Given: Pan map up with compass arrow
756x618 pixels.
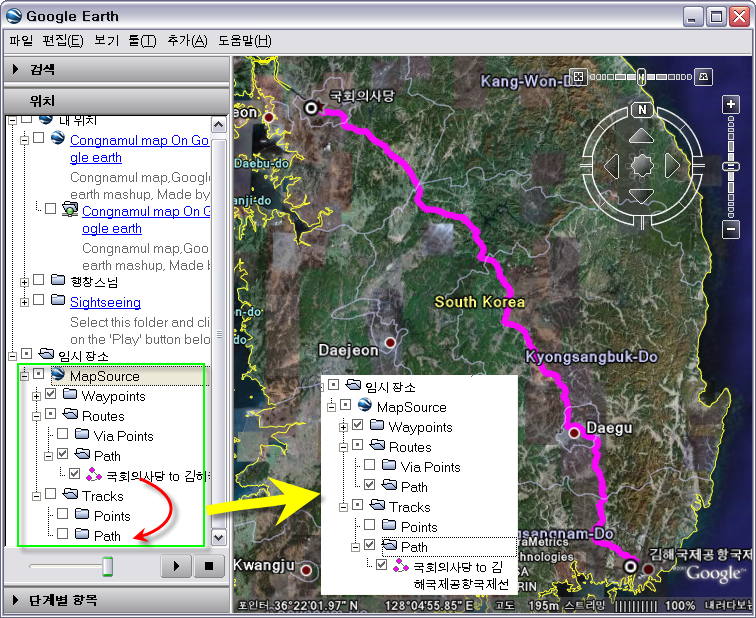Looking at the screenshot, I should (642, 136).
